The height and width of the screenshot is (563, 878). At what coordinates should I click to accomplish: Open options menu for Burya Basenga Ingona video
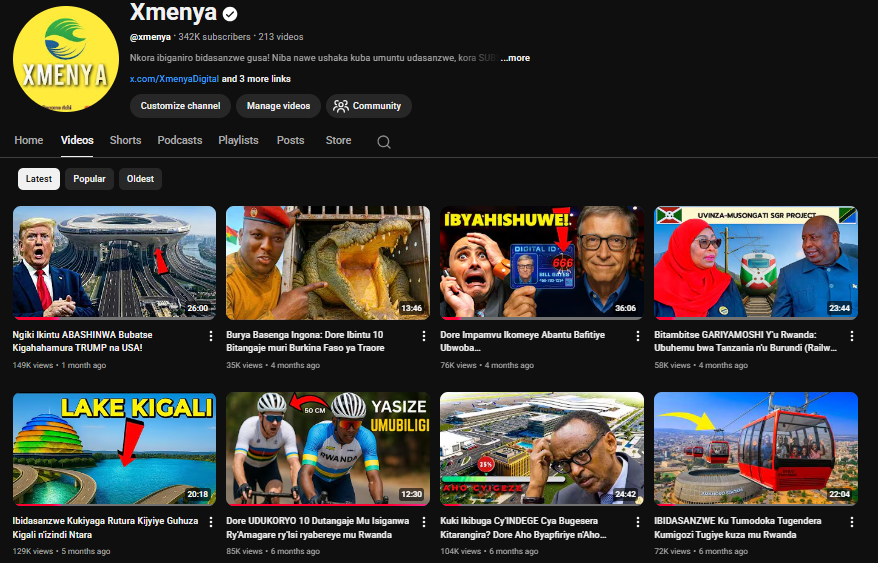coord(424,336)
